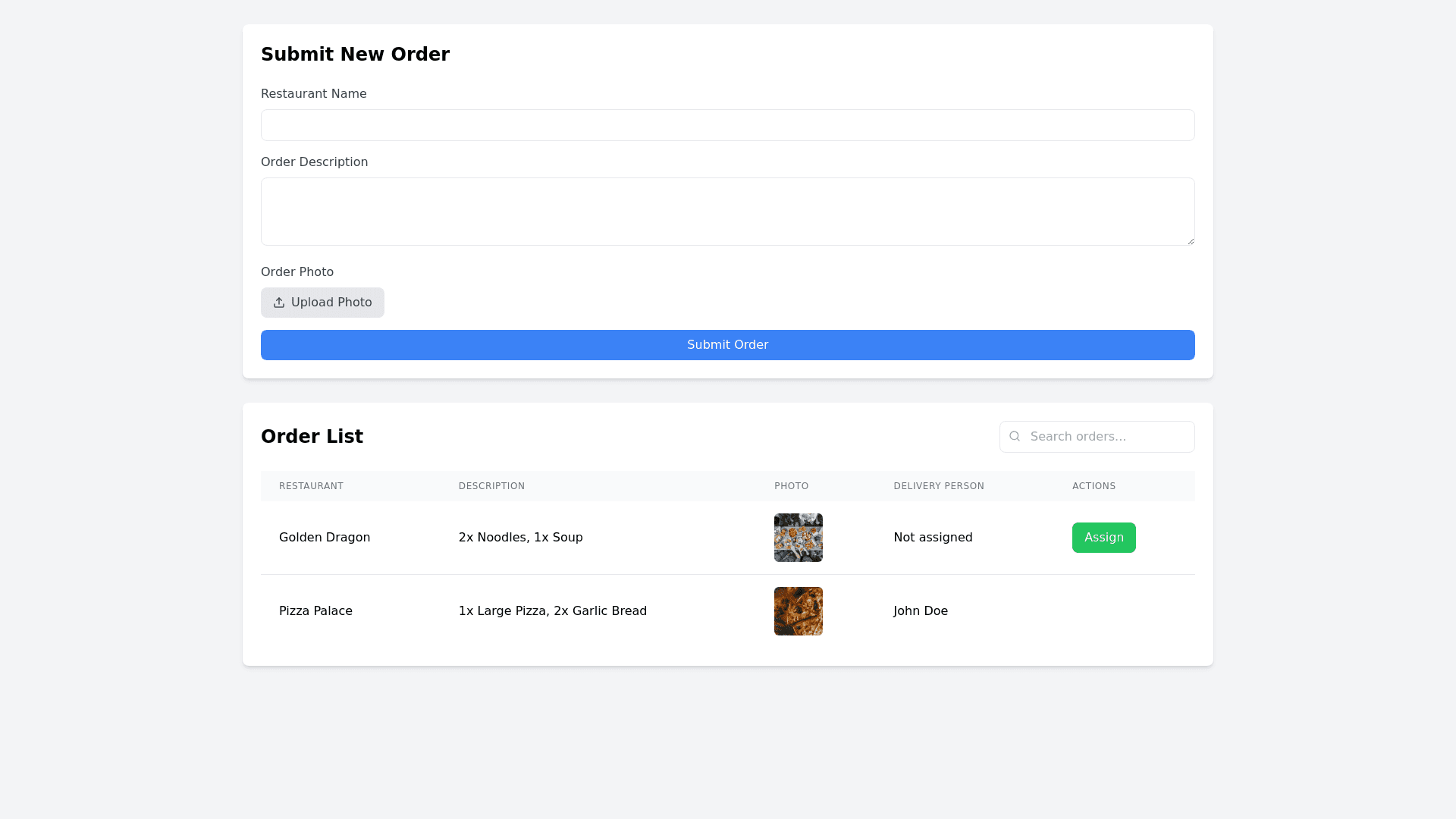Open Golden Dragon order photo thumbnail

798,538
